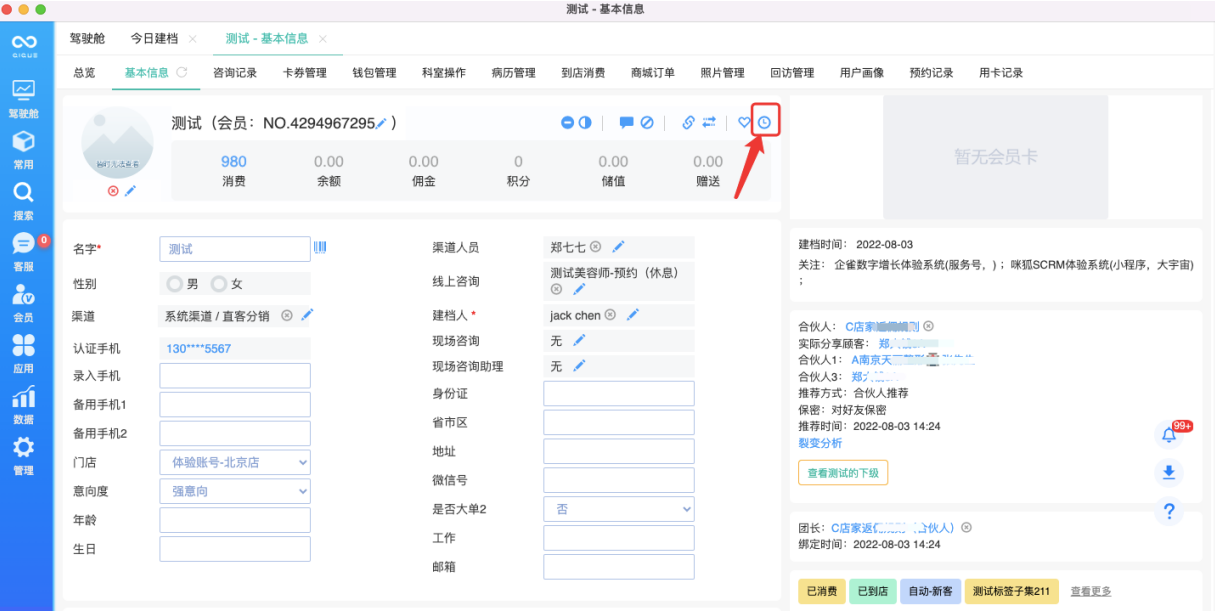Click the chain link icon in profile header
This screenshot has height=614, width=1215.
coord(689,123)
